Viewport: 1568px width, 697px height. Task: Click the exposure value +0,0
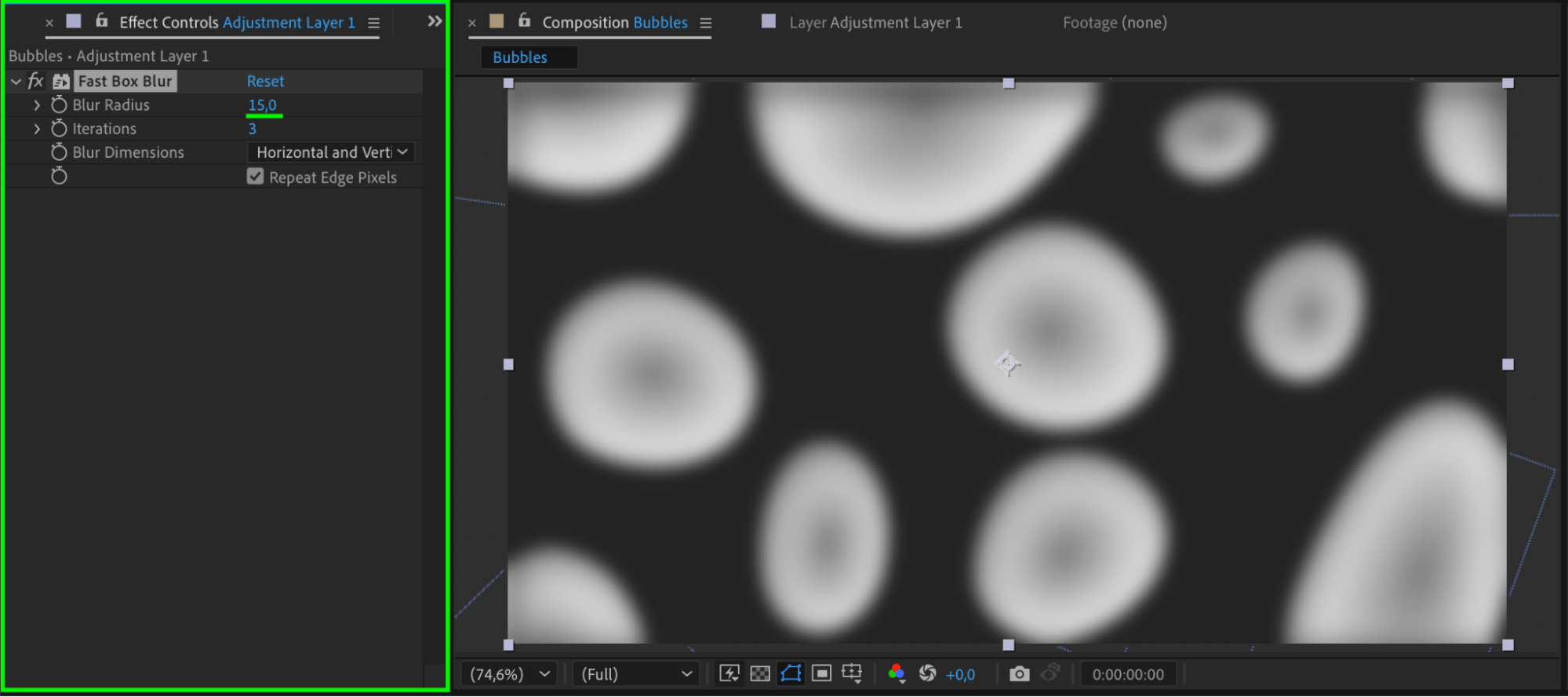960,674
